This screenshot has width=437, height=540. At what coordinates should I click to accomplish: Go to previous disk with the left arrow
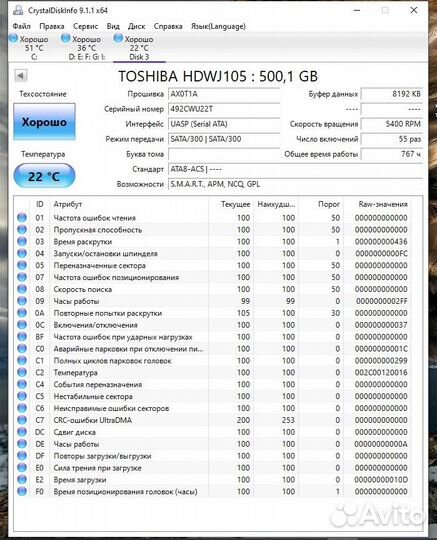click(21, 75)
